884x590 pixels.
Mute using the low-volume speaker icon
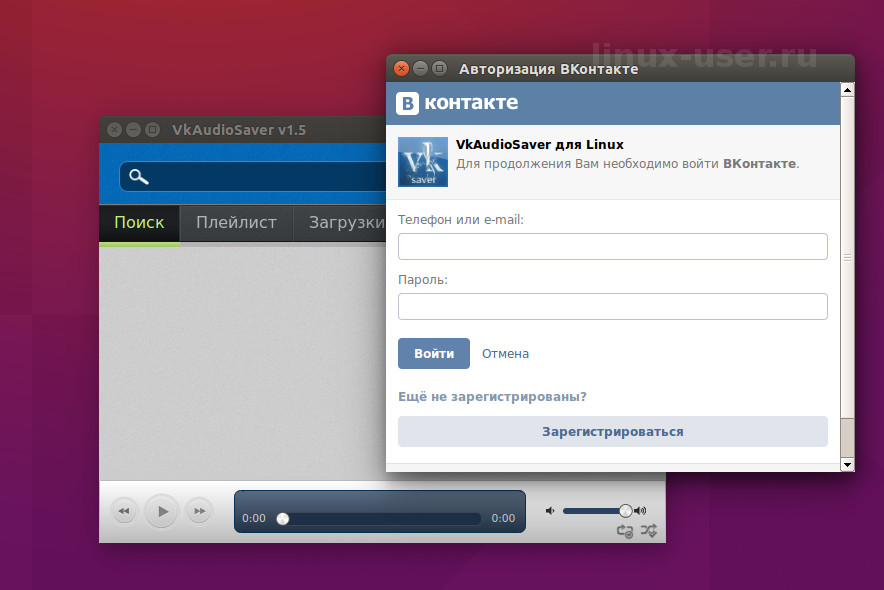pyautogui.click(x=550, y=511)
